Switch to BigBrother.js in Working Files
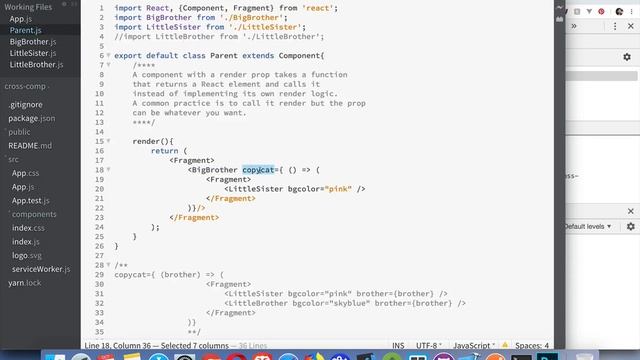This screenshot has height=360, width=640. pos(33,42)
